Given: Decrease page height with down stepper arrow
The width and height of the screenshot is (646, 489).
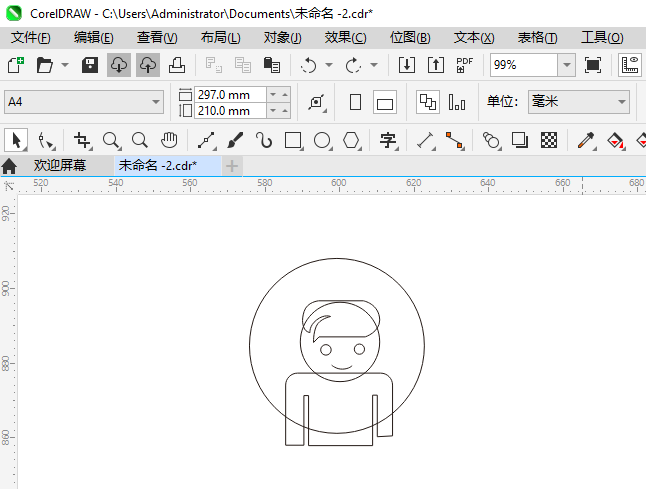Looking at the screenshot, I should click(x=273, y=110).
